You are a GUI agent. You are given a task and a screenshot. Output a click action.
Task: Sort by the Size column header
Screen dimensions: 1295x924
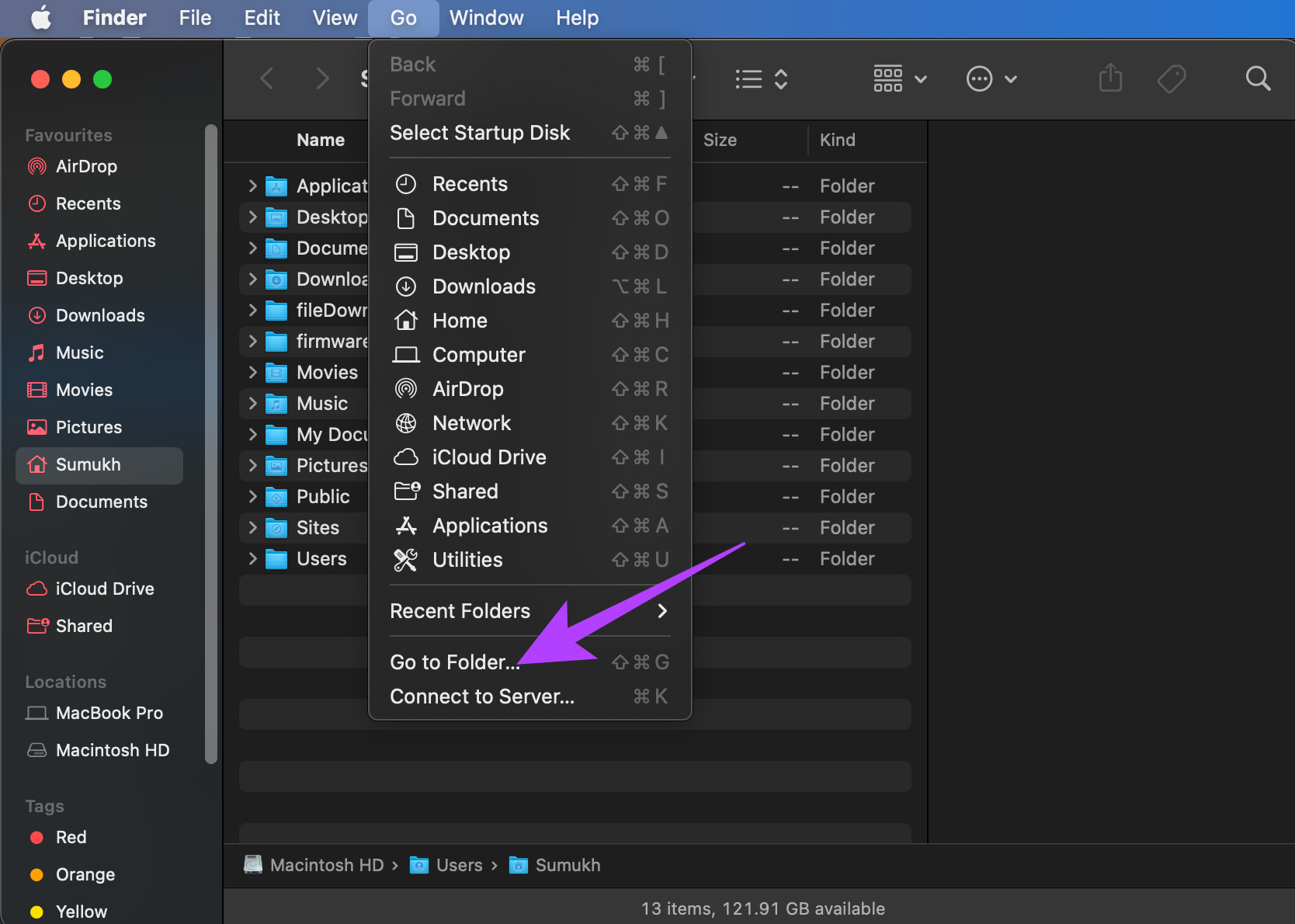tap(720, 140)
